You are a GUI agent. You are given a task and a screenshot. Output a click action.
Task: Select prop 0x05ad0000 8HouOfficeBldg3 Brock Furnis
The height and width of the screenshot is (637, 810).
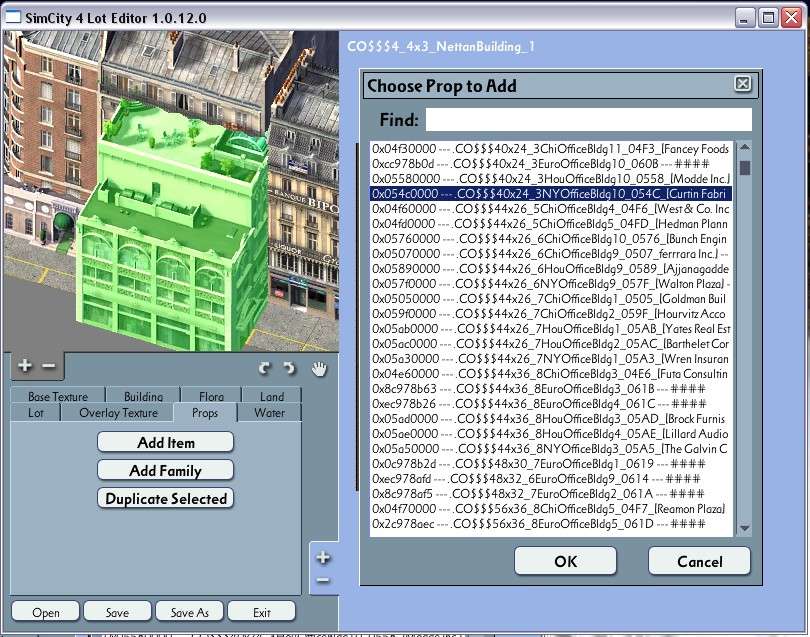551,418
